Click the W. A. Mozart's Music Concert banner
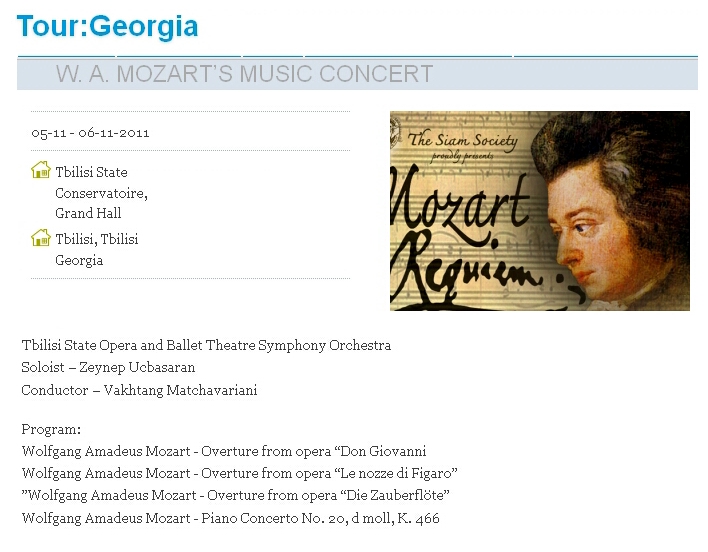The width and height of the screenshot is (708, 552). [357, 74]
